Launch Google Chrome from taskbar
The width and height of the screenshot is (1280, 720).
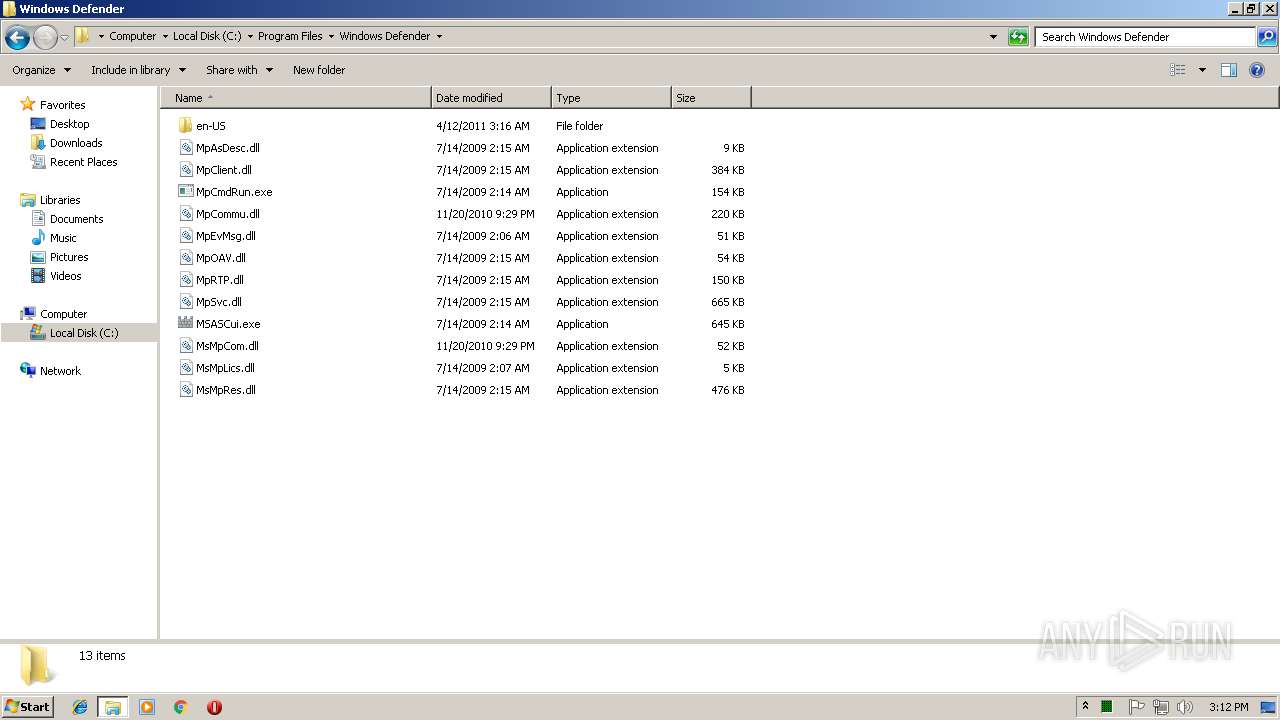[x=180, y=707]
